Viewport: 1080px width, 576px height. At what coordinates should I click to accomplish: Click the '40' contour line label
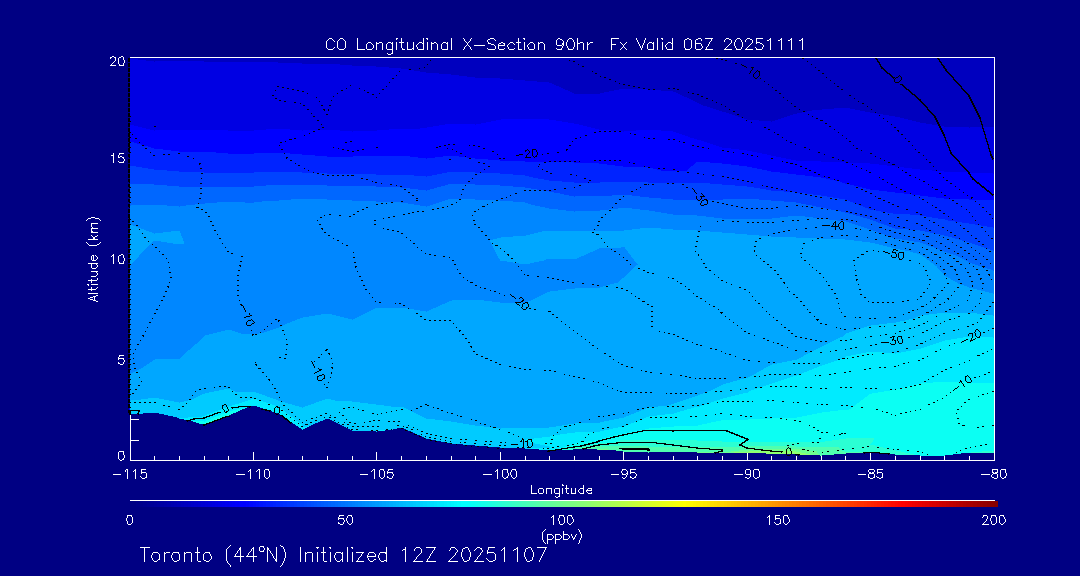tap(837, 226)
